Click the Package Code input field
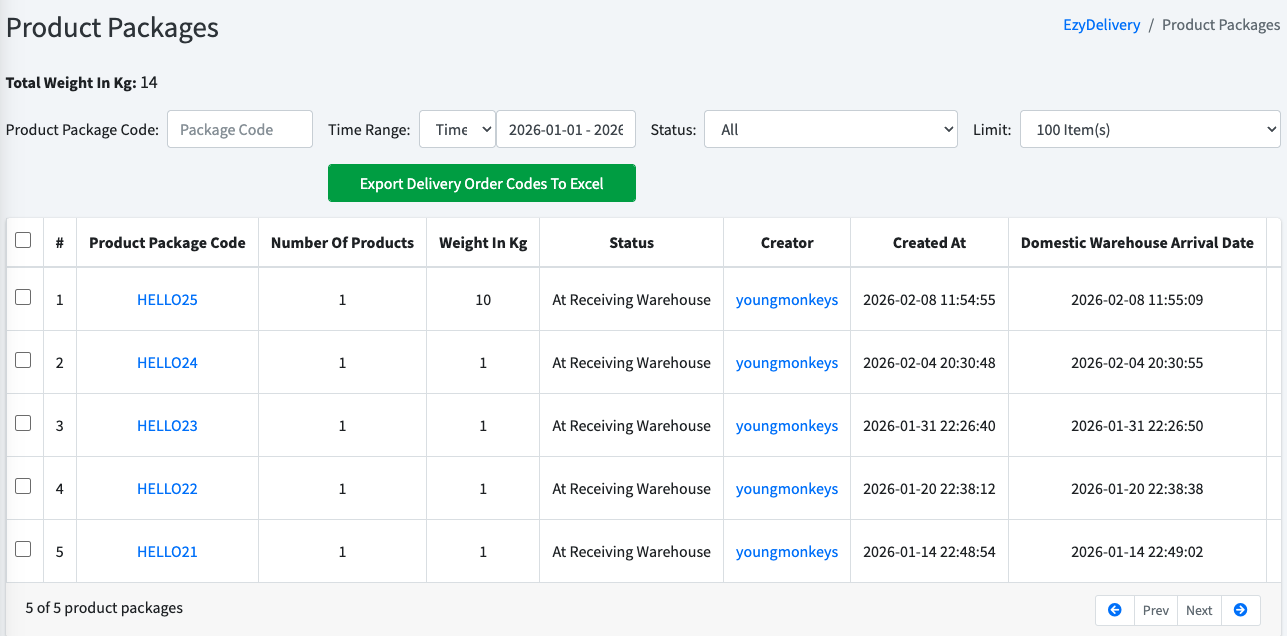Viewport: 1287px width, 636px height. pos(239,129)
